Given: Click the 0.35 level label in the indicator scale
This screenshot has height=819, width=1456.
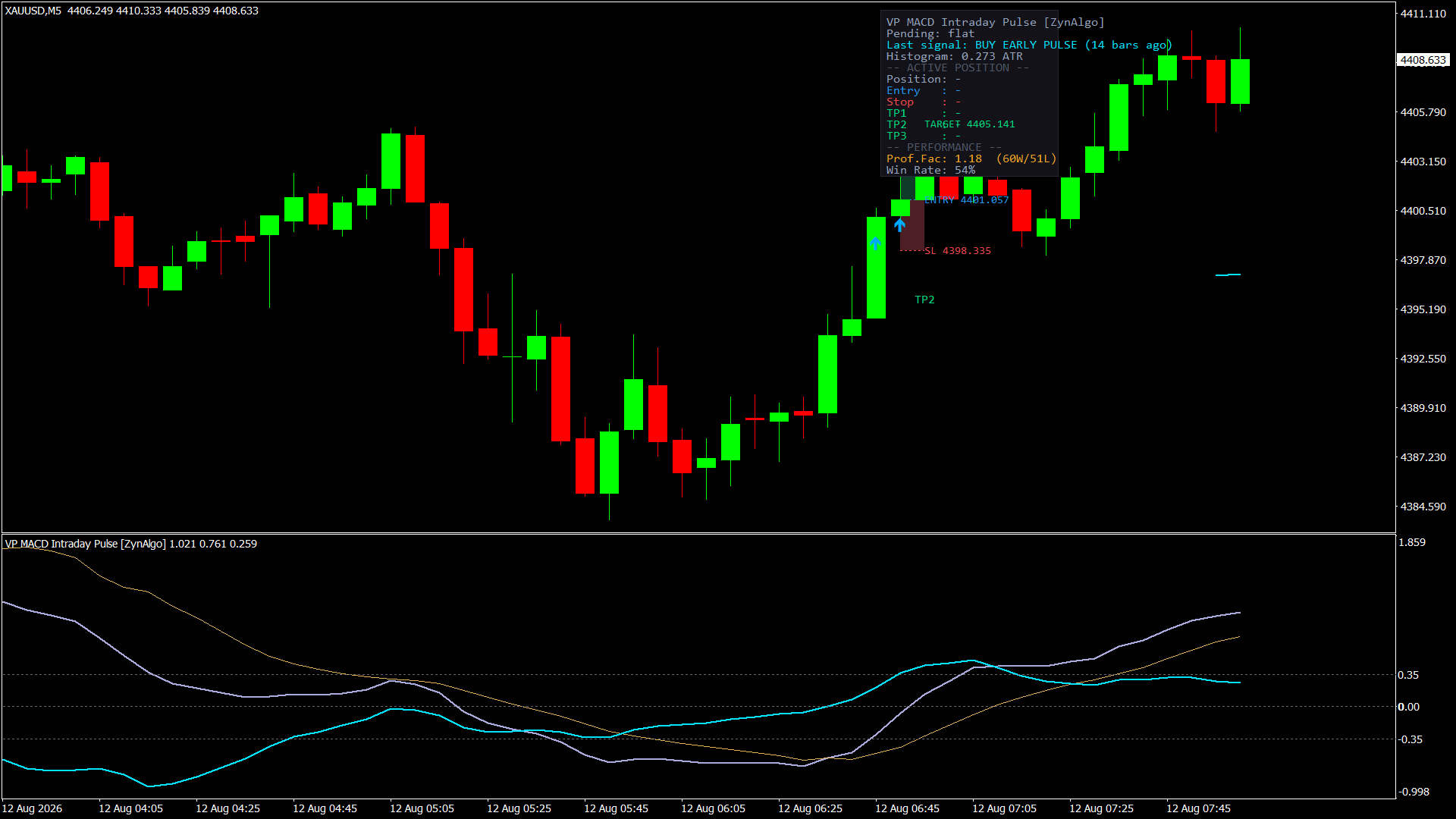Looking at the screenshot, I should (1408, 675).
